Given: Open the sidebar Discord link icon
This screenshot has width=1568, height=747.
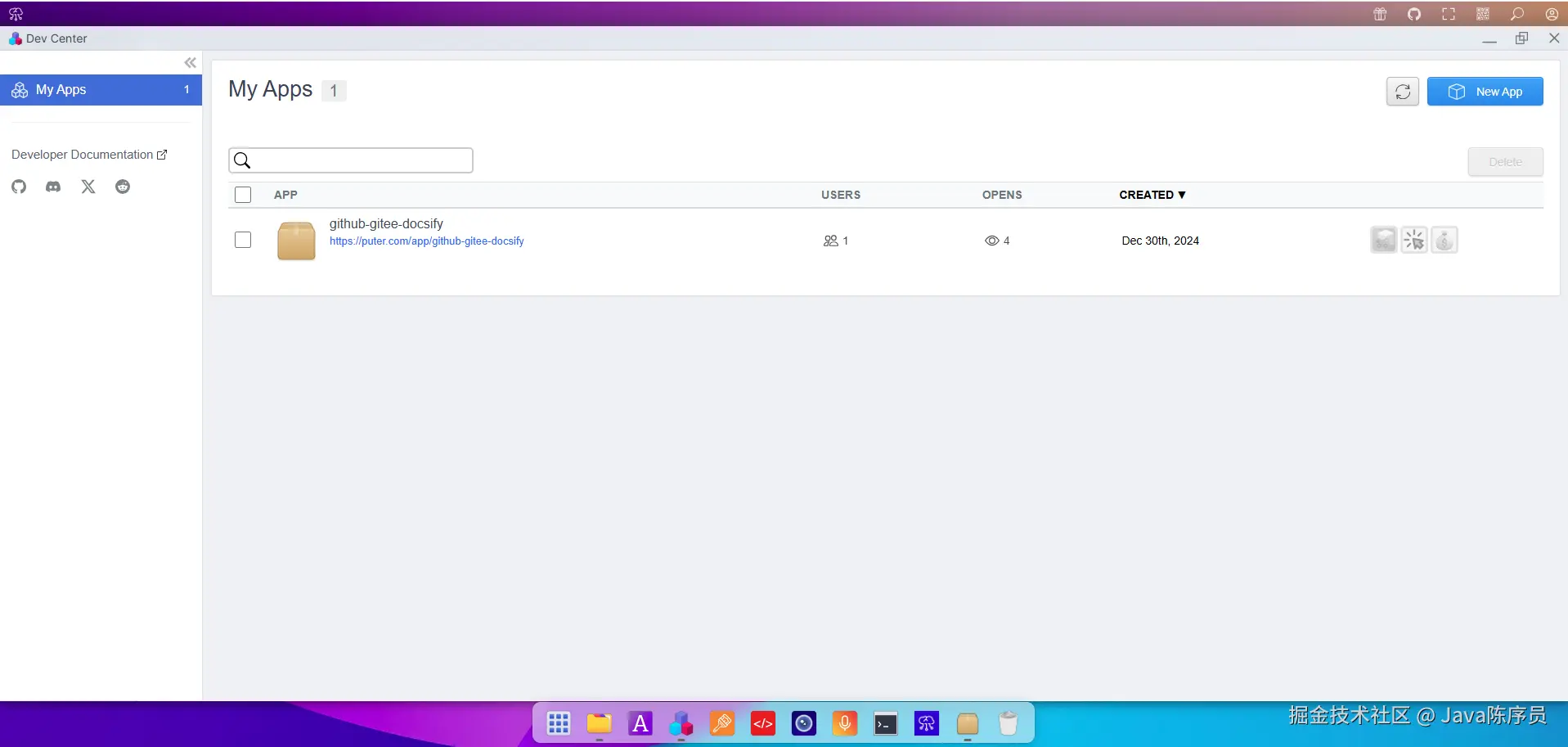Looking at the screenshot, I should click(53, 187).
